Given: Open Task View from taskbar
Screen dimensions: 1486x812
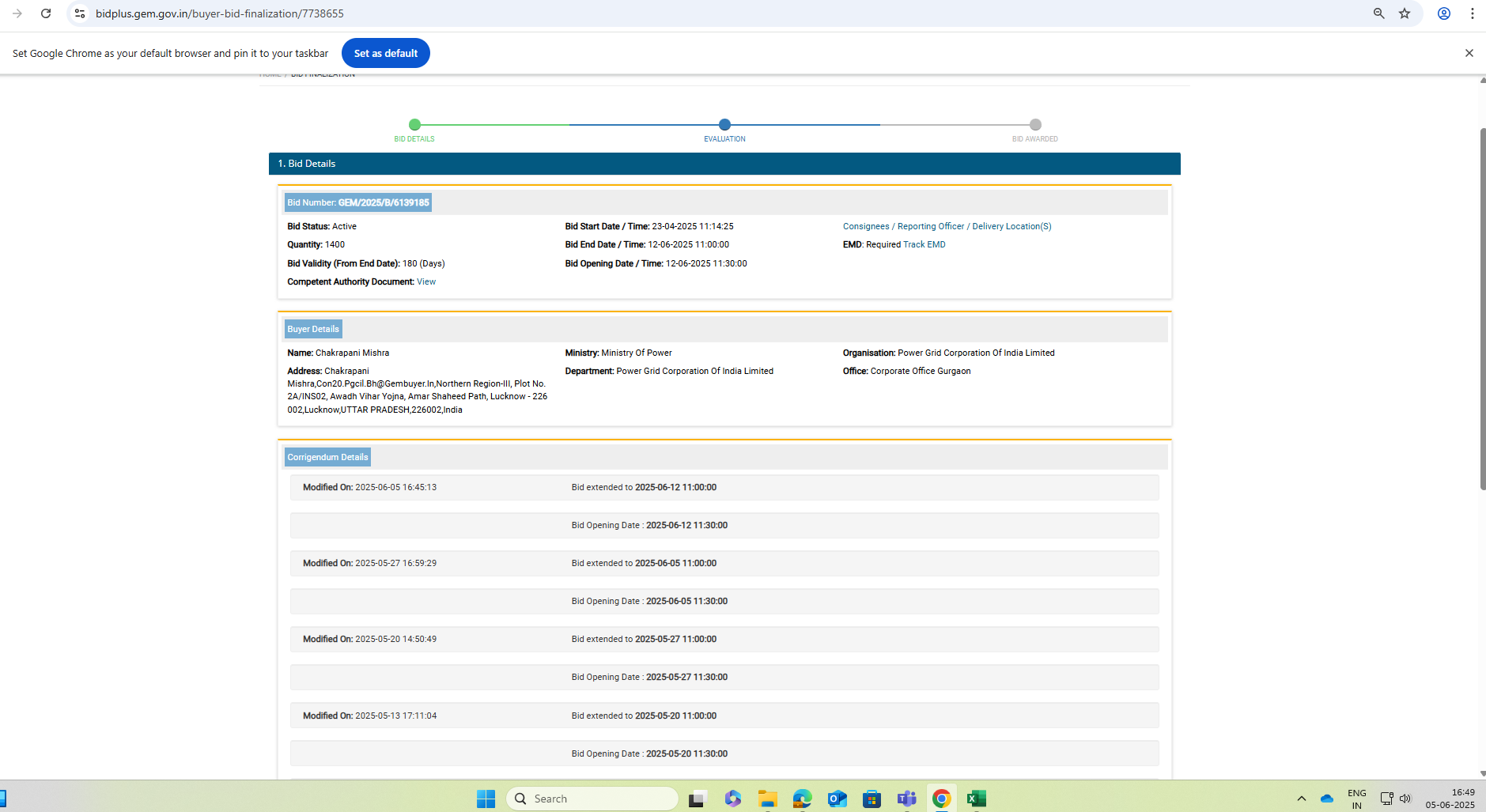Looking at the screenshot, I should pos(697,799).
